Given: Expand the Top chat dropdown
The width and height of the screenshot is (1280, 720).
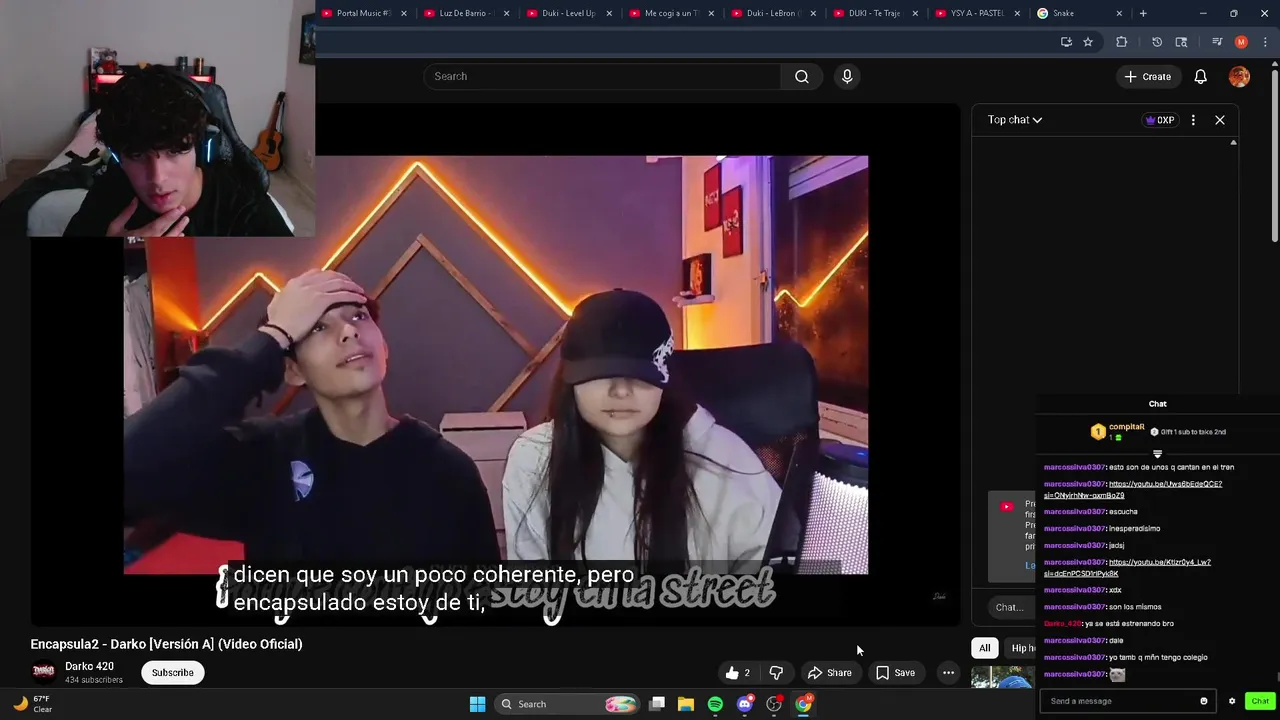Looking at the screenshot, I should [1015, 120].
